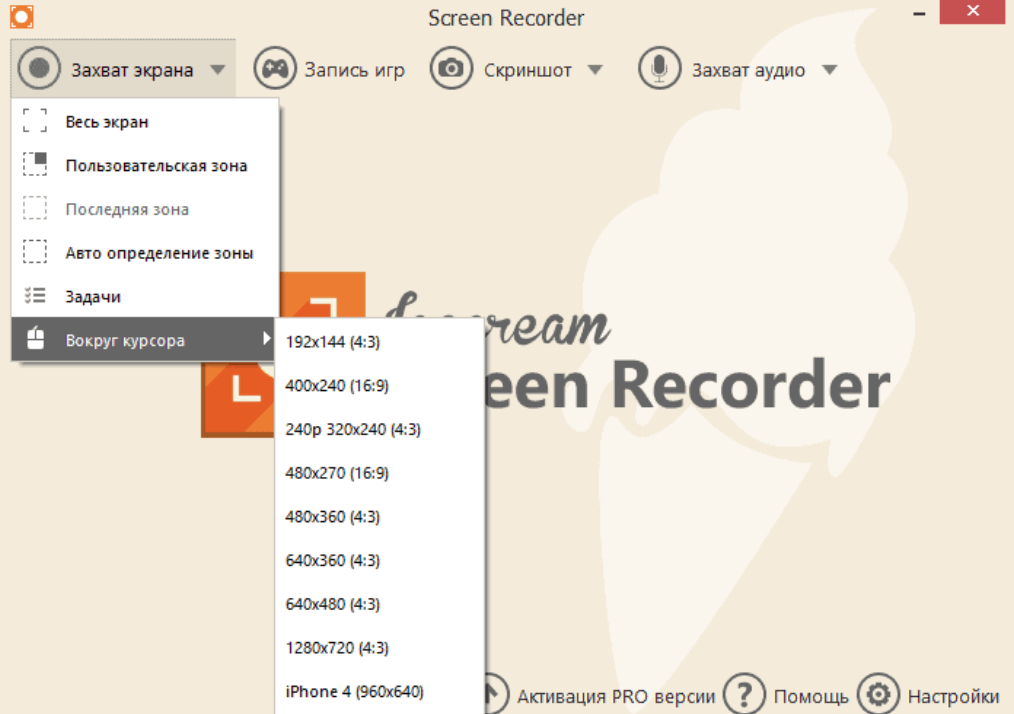Image resolution: width=1014 pixels, height=714 pixels.
Task: Select Весь экран menu item
Action: point(146,122)
